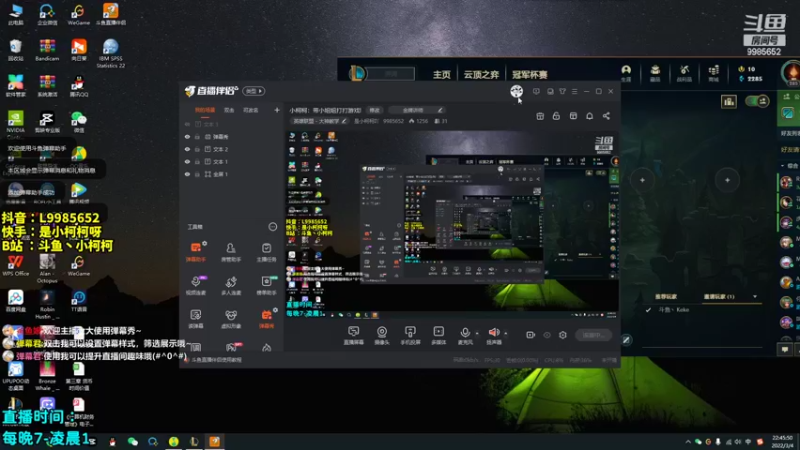Toggle visibility of 弹幕秀 source
800x450 pixels.
[187, 137]
